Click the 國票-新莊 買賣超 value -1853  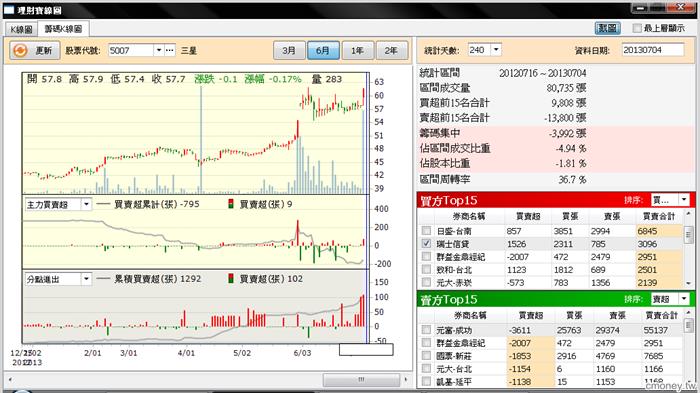(520, 356)
